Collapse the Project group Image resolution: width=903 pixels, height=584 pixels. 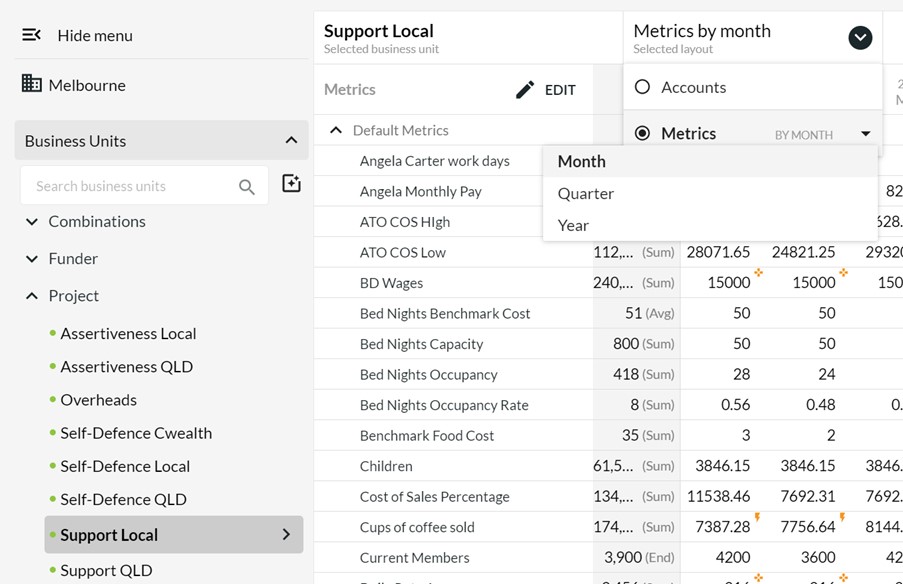(x=32, y=296)
